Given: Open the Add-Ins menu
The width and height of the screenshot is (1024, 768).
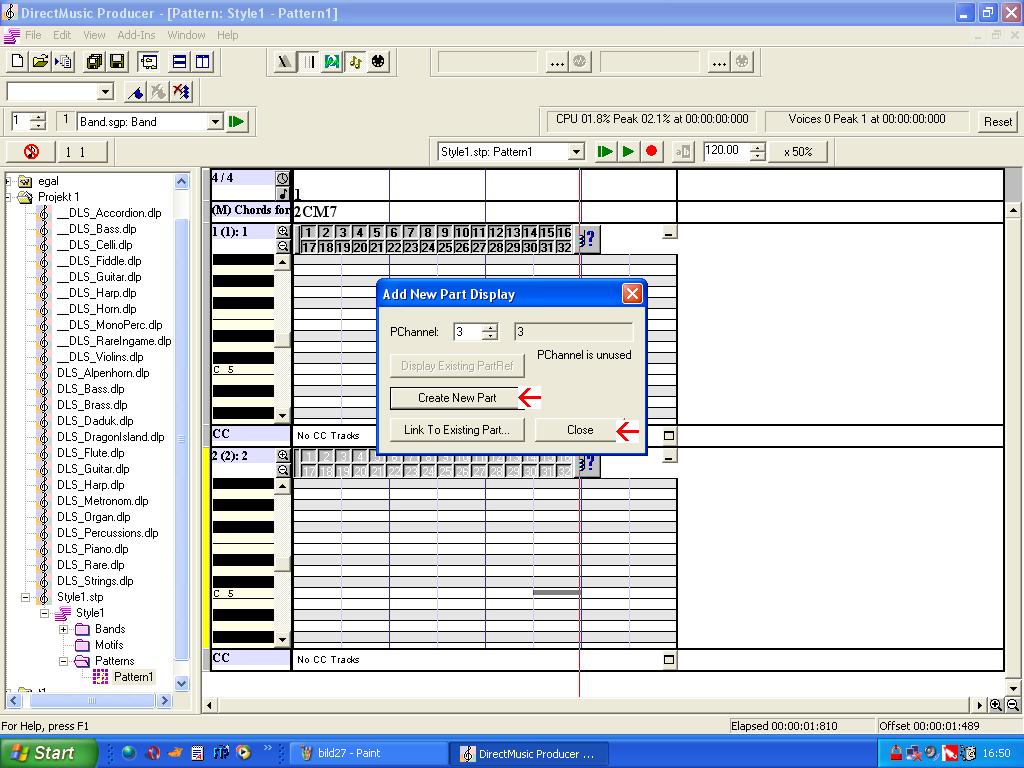Looking at the screenshot, I should pyautogui.click(x=136, y=35).
